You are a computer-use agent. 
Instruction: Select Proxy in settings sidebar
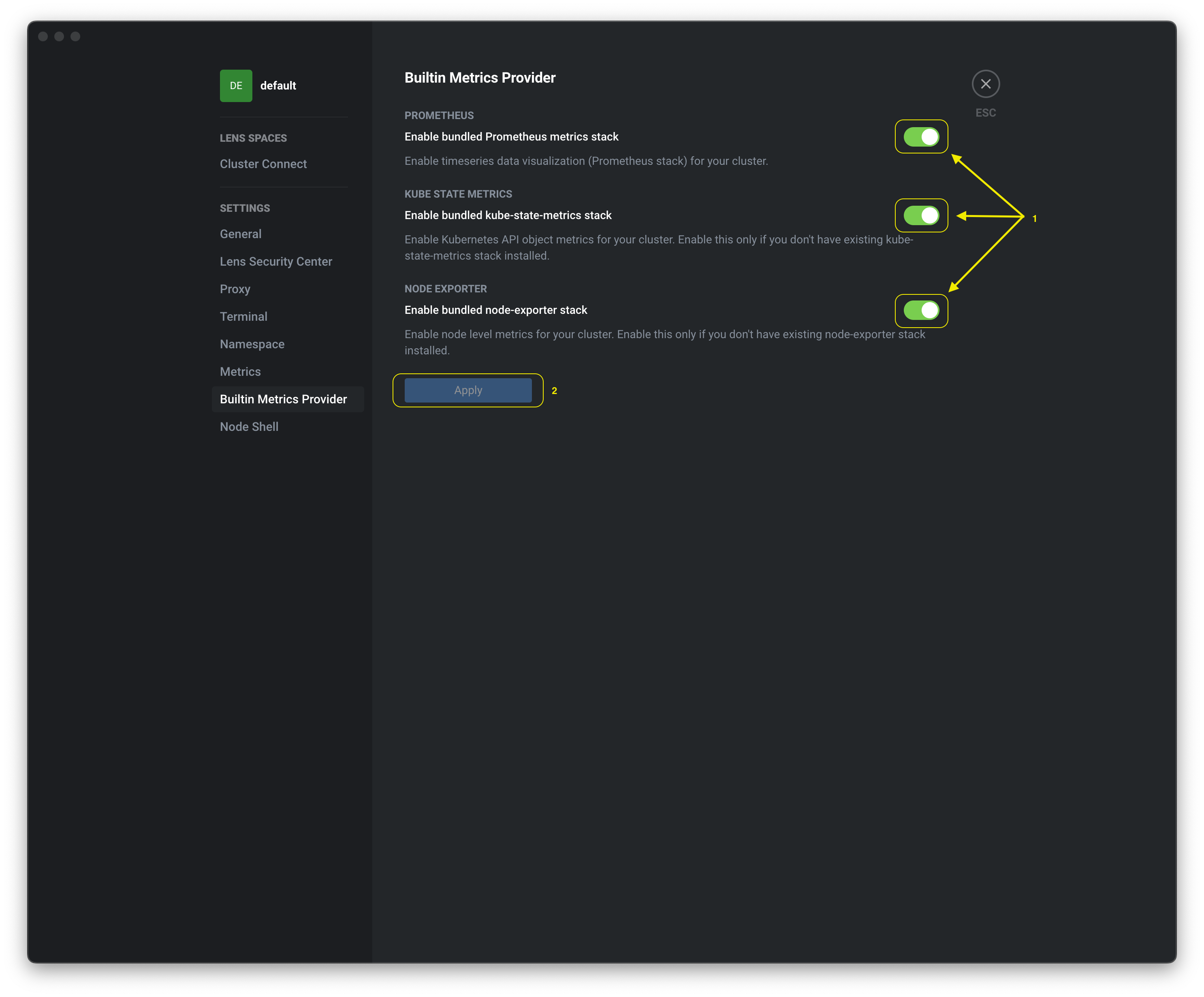coord(235,289)
